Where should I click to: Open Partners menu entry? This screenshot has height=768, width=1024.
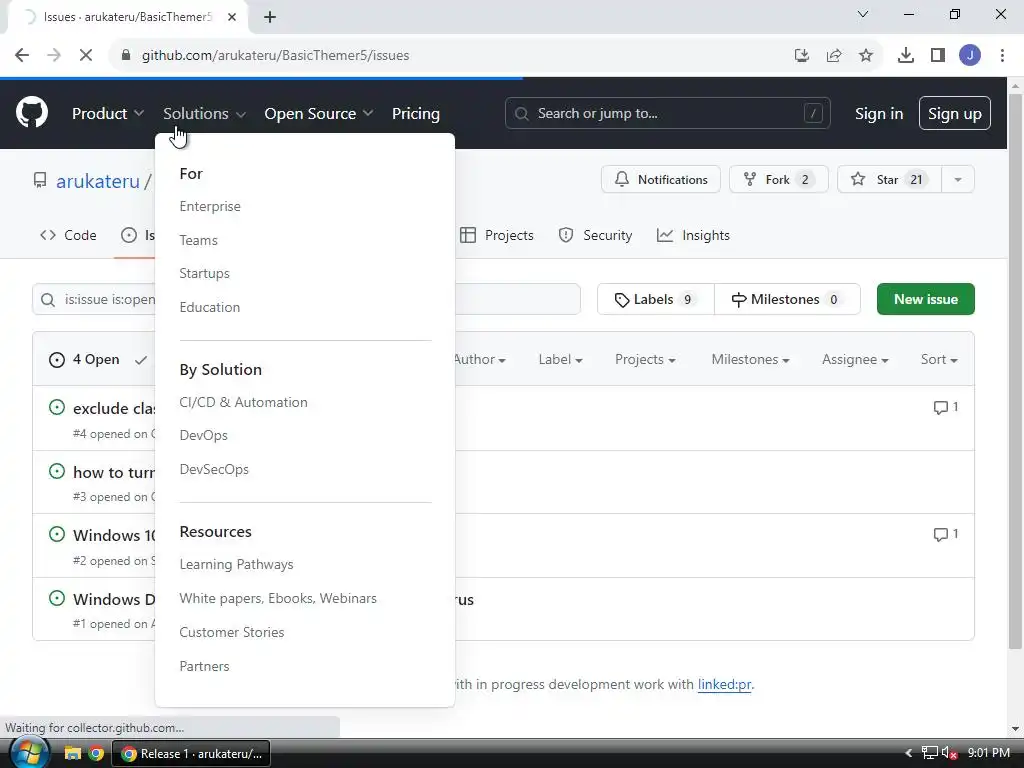tap(204, 666)
